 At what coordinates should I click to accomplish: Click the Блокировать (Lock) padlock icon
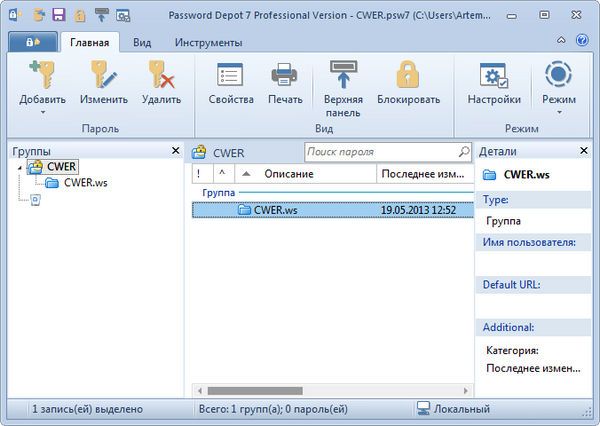pyautogui.click(x=408, y=76)
